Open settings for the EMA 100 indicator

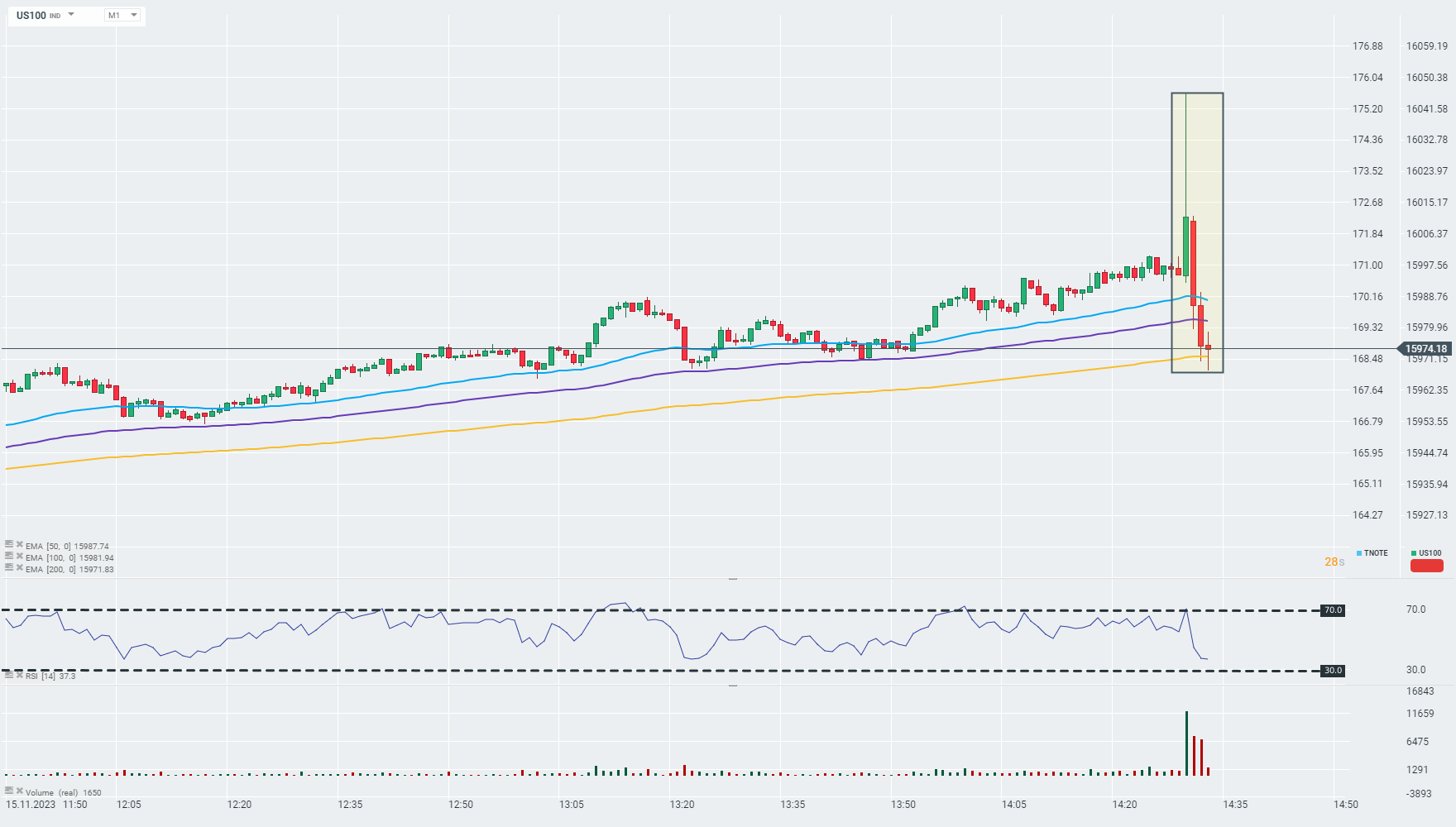pyautogui.click(x=9, y=556)
